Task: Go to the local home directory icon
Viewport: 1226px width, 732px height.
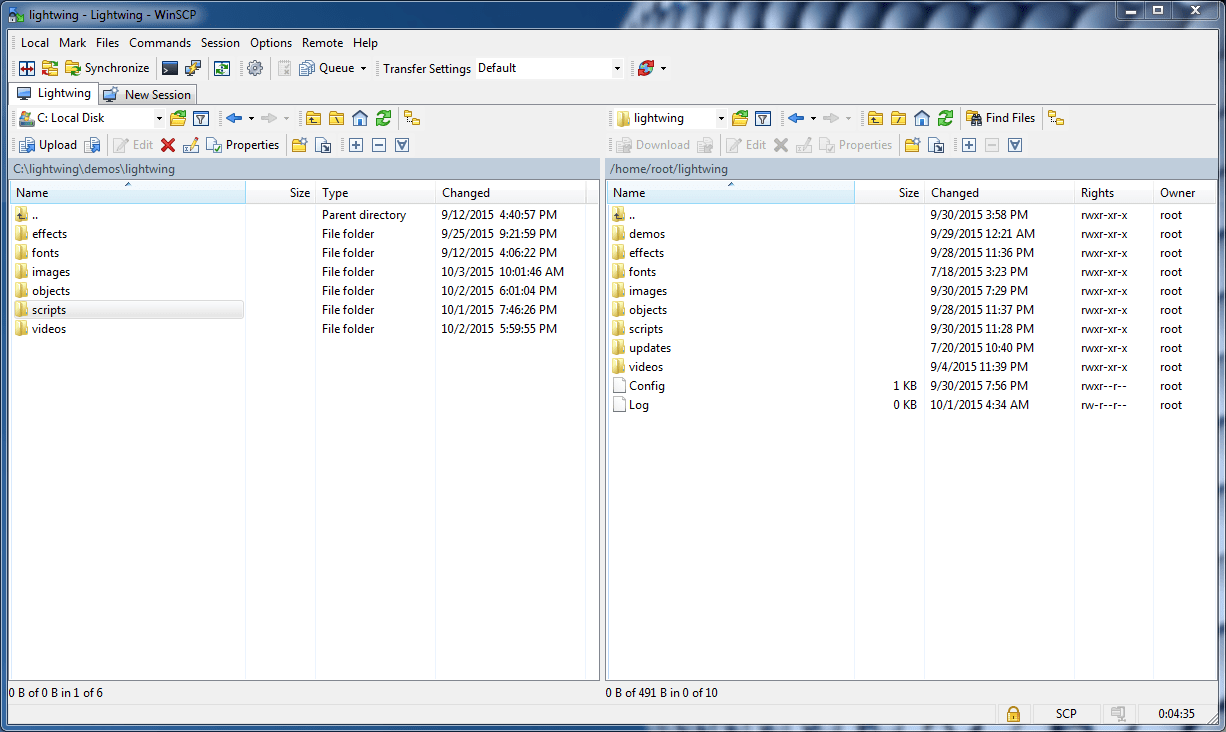Action: pos(360,118)
